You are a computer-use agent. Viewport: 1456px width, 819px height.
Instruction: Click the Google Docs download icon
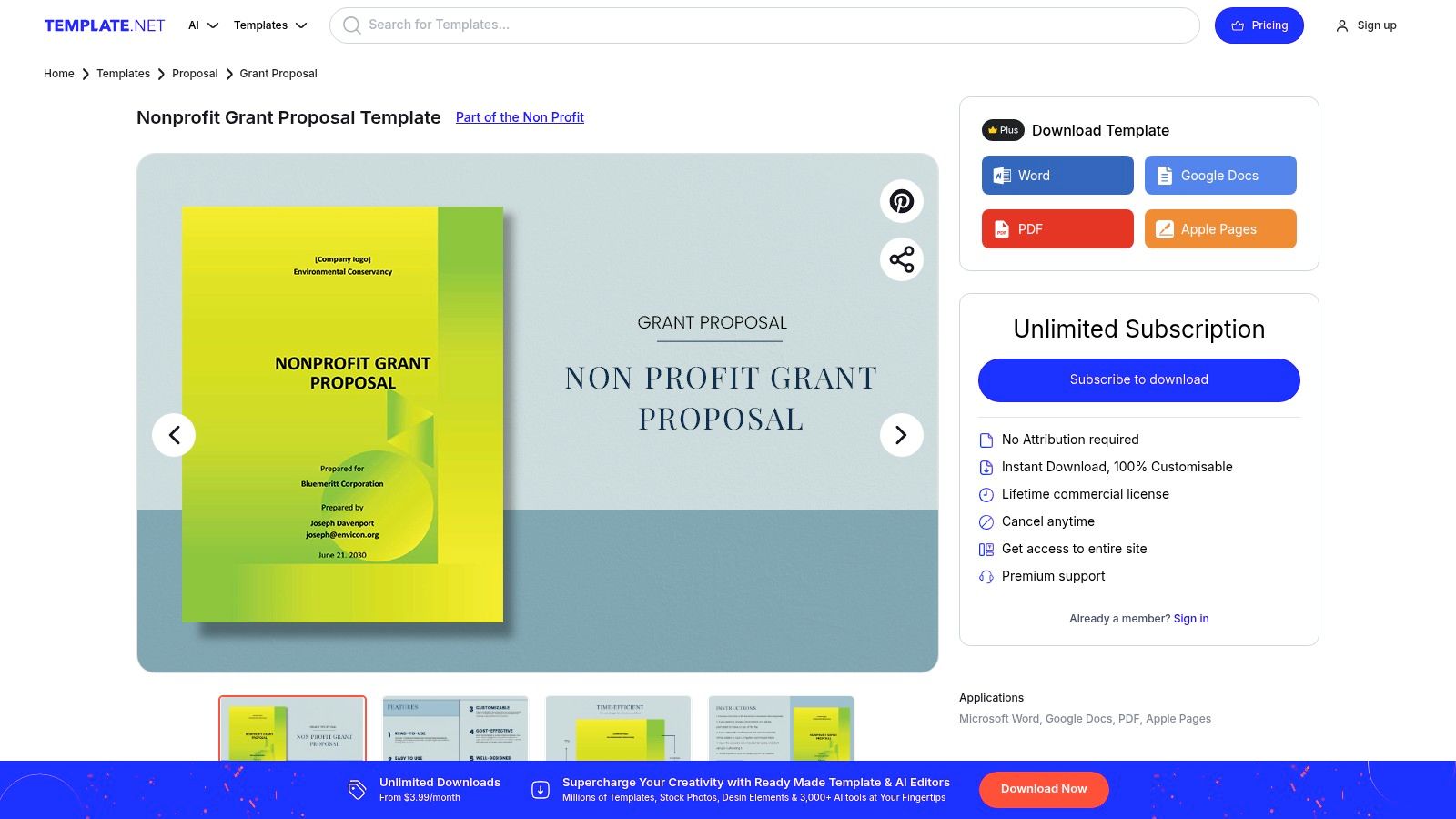pyautogui.click(x=1165, y=175)
